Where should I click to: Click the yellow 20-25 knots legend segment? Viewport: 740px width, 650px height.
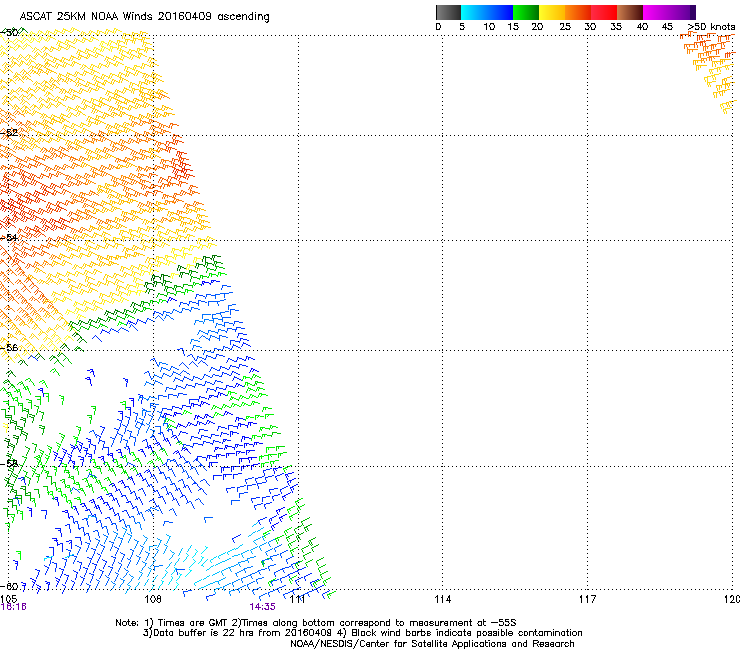pyautogui.click(x=552, y=12)
